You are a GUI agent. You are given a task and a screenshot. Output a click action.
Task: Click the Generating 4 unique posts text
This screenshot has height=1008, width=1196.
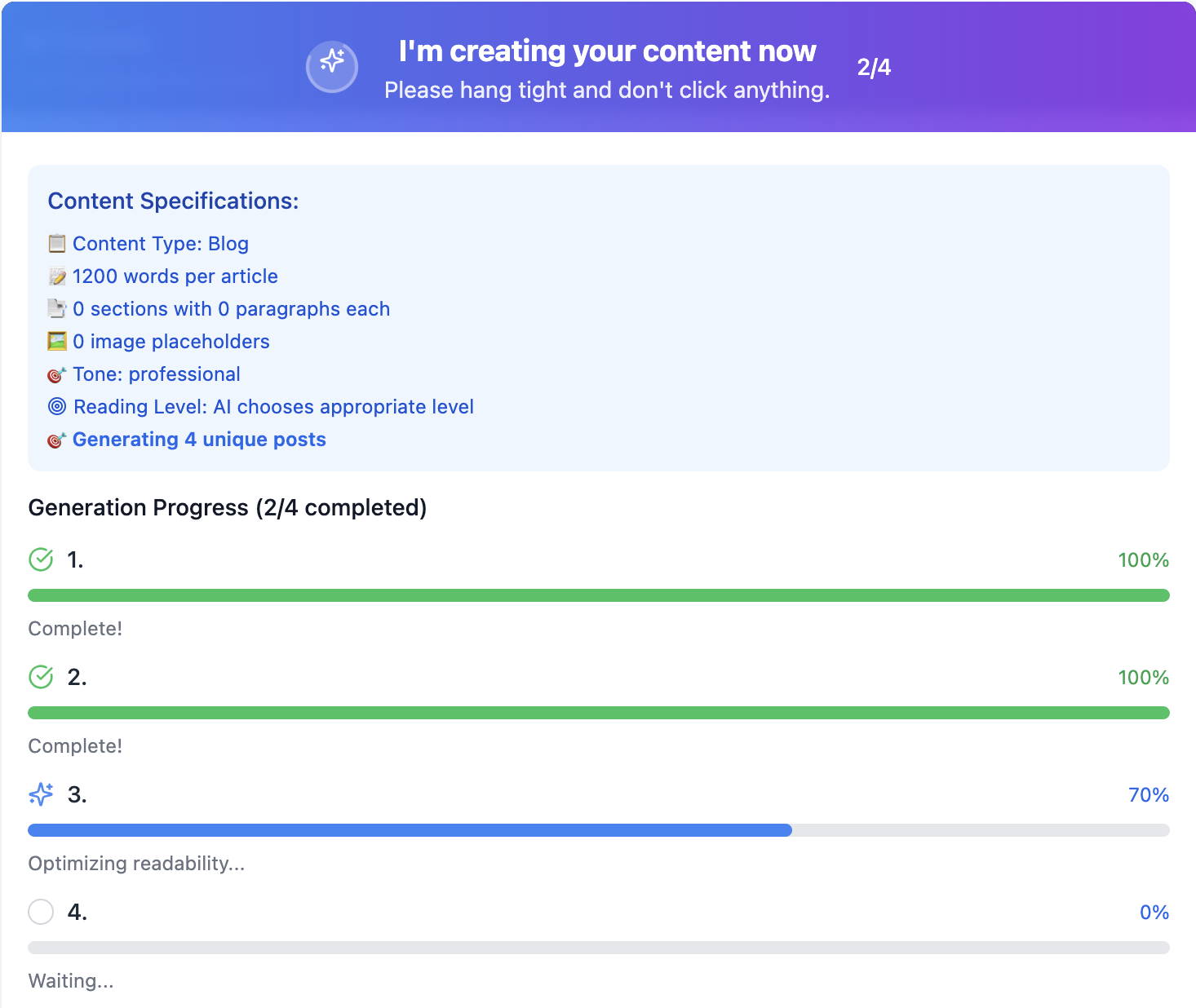coord(199,440)
